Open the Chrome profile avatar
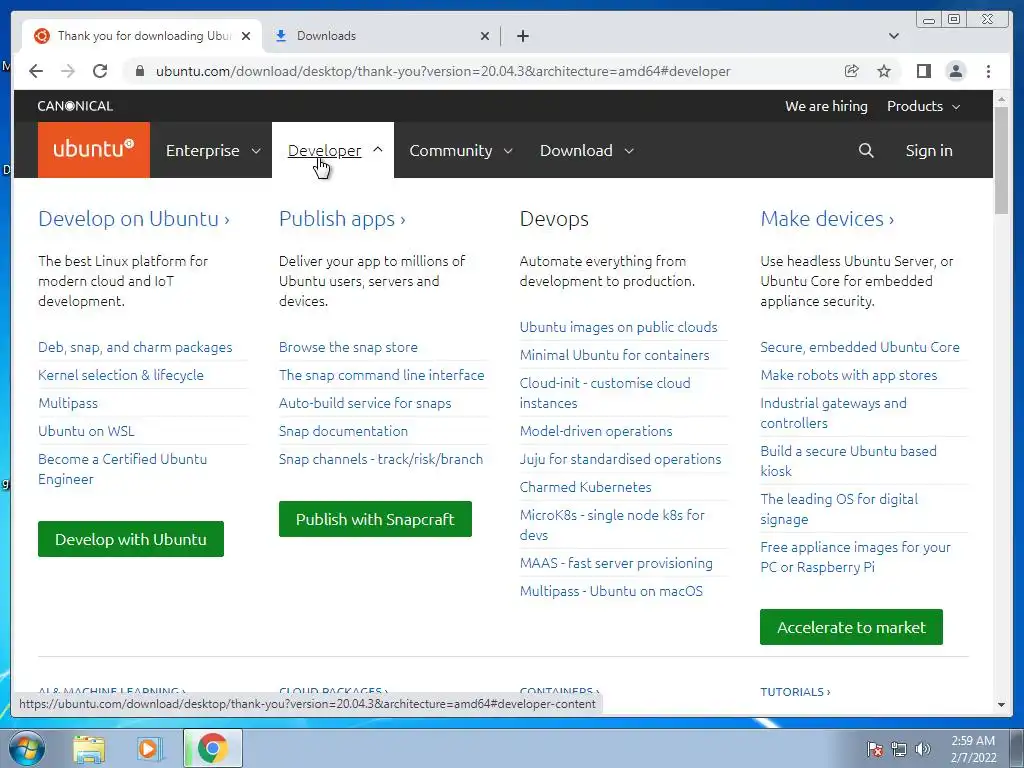 (956, 71)
